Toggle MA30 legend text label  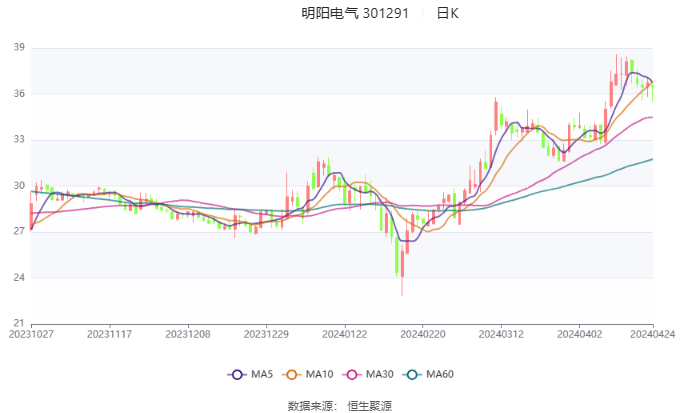[x=379, y=374]
